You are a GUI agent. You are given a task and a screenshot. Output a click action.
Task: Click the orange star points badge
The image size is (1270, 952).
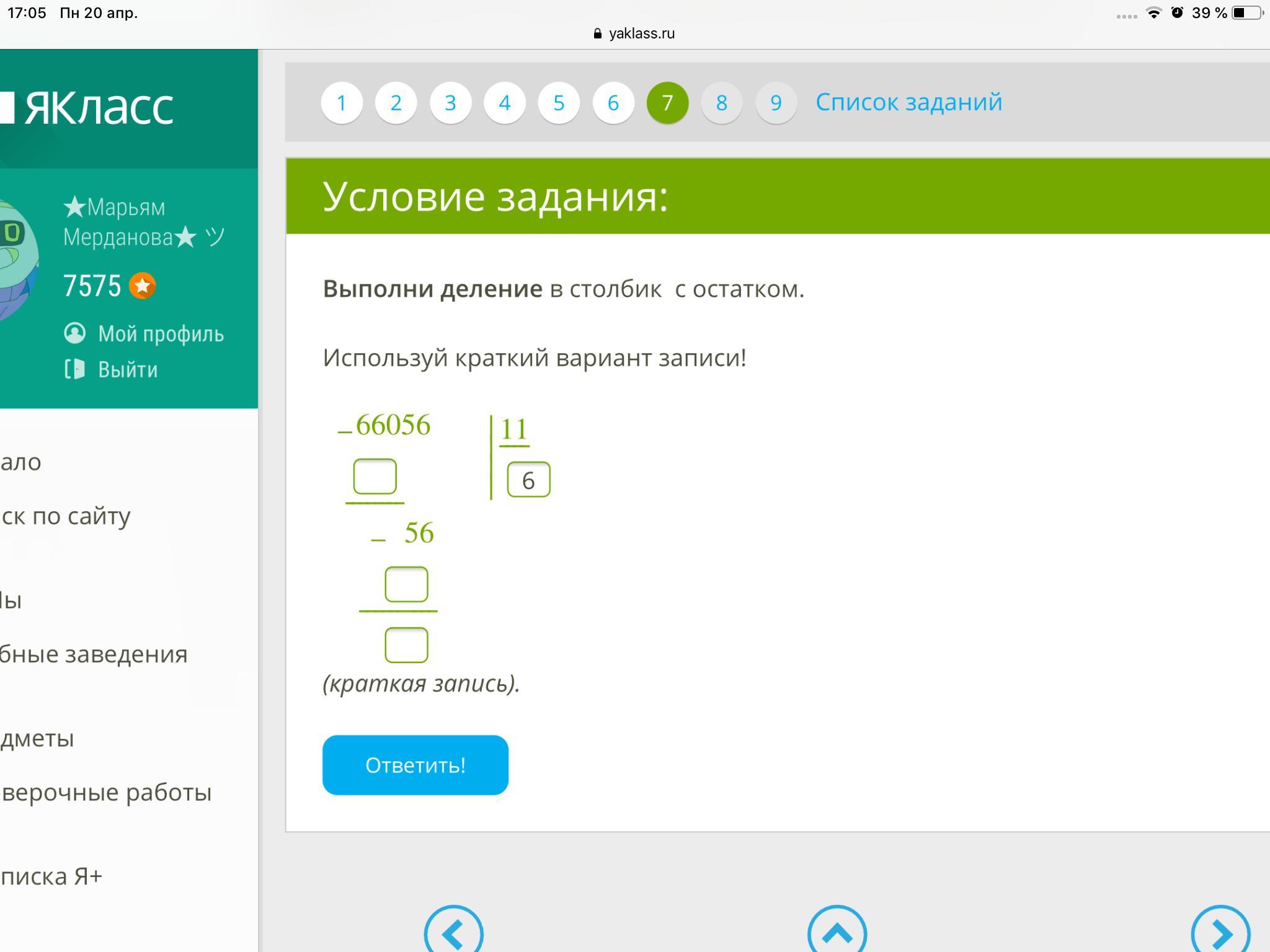[x=142, y=286]
